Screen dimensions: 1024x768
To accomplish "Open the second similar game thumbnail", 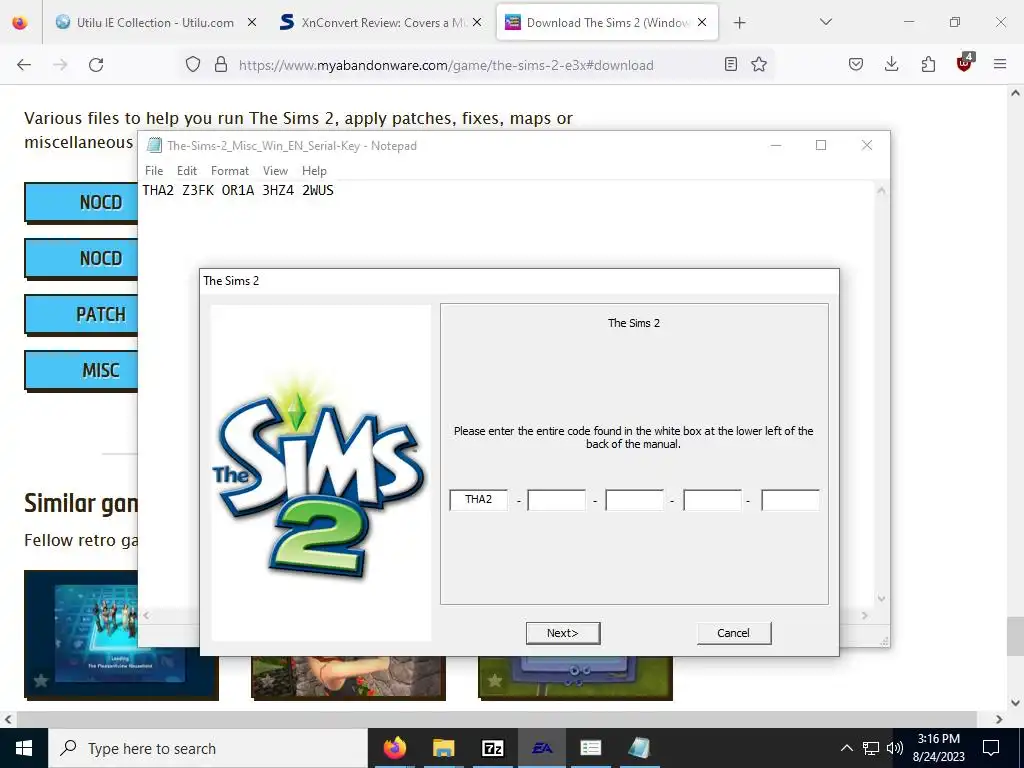I will coord(348,678).
